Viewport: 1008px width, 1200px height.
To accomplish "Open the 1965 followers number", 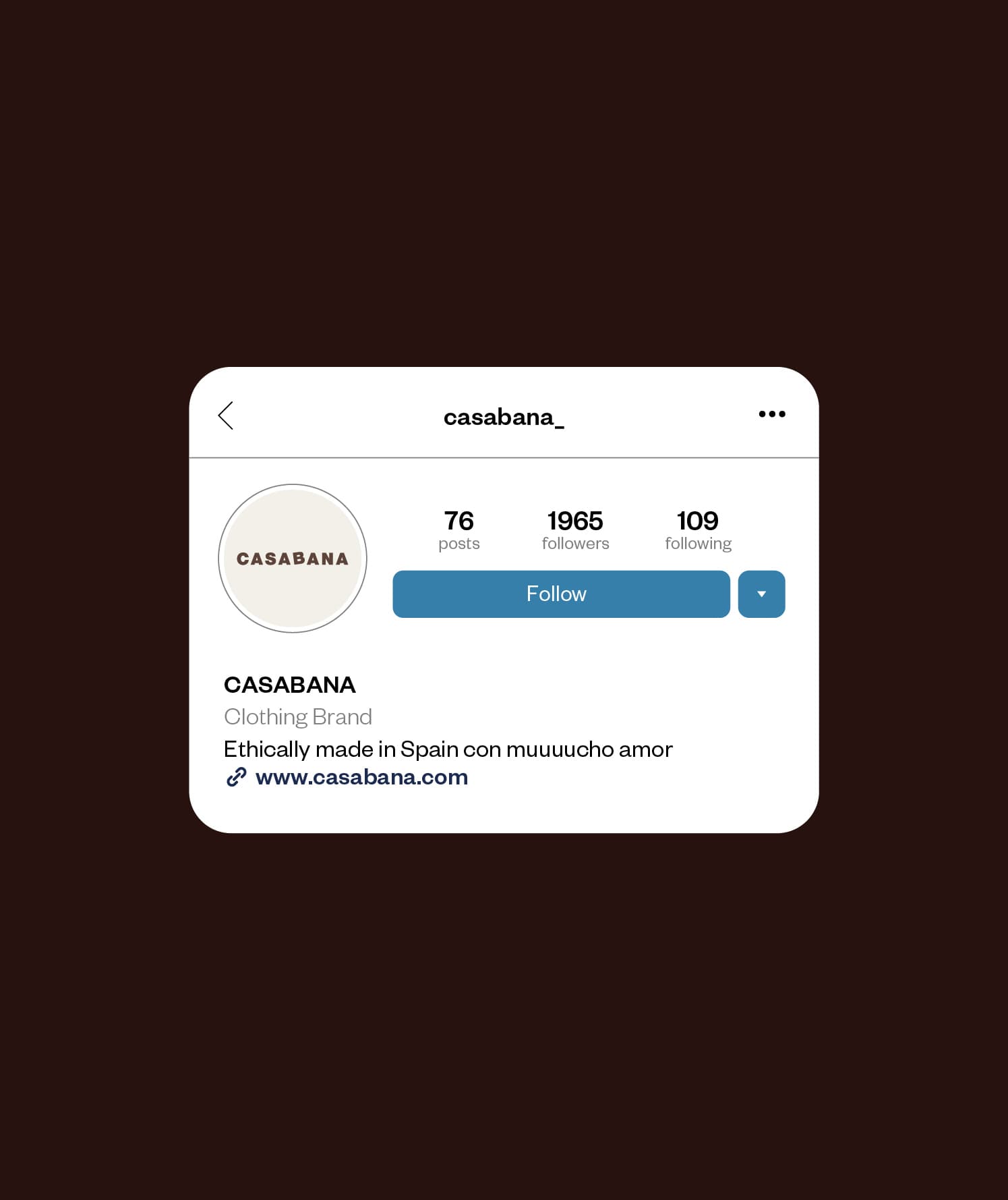I will (x=575, y=521).
